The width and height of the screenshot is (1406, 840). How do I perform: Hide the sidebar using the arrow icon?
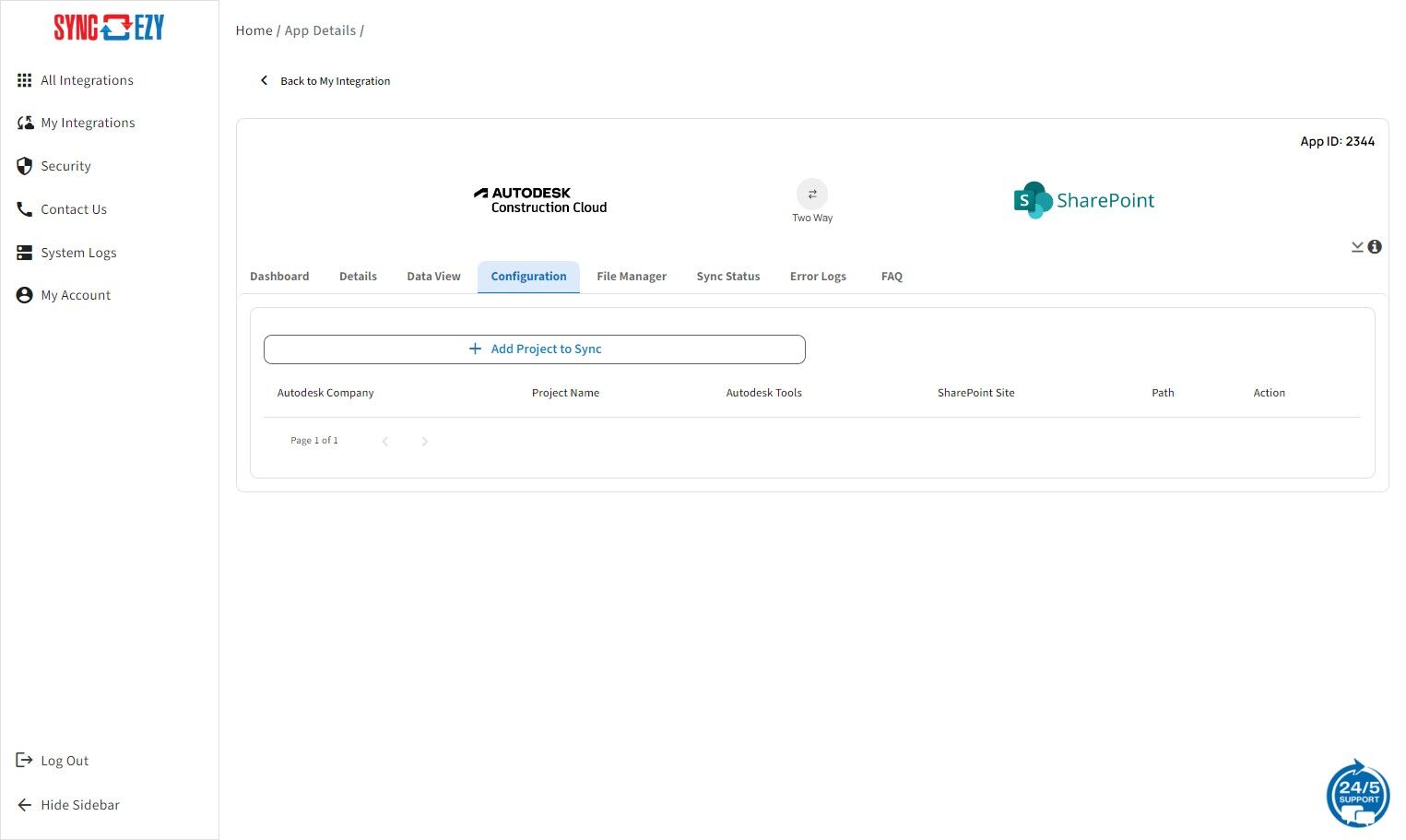click(25, 805)
